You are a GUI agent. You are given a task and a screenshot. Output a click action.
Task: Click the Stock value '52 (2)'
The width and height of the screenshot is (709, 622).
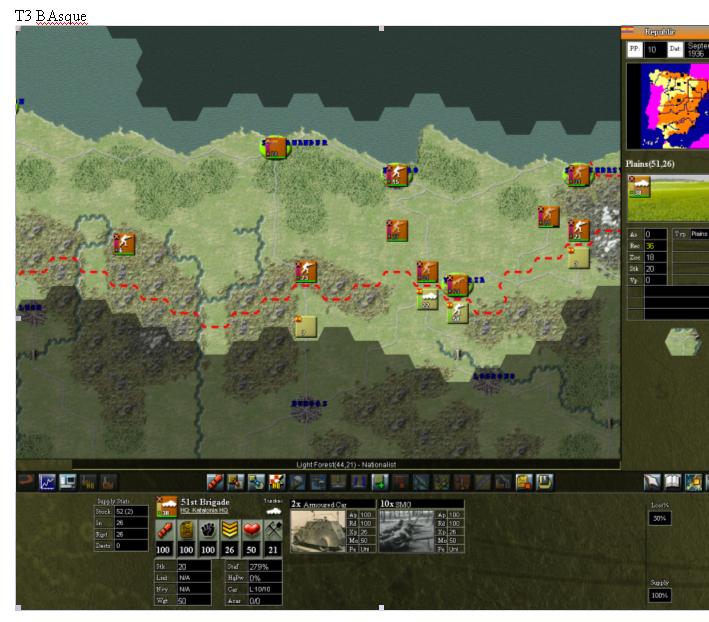(131, 511)
